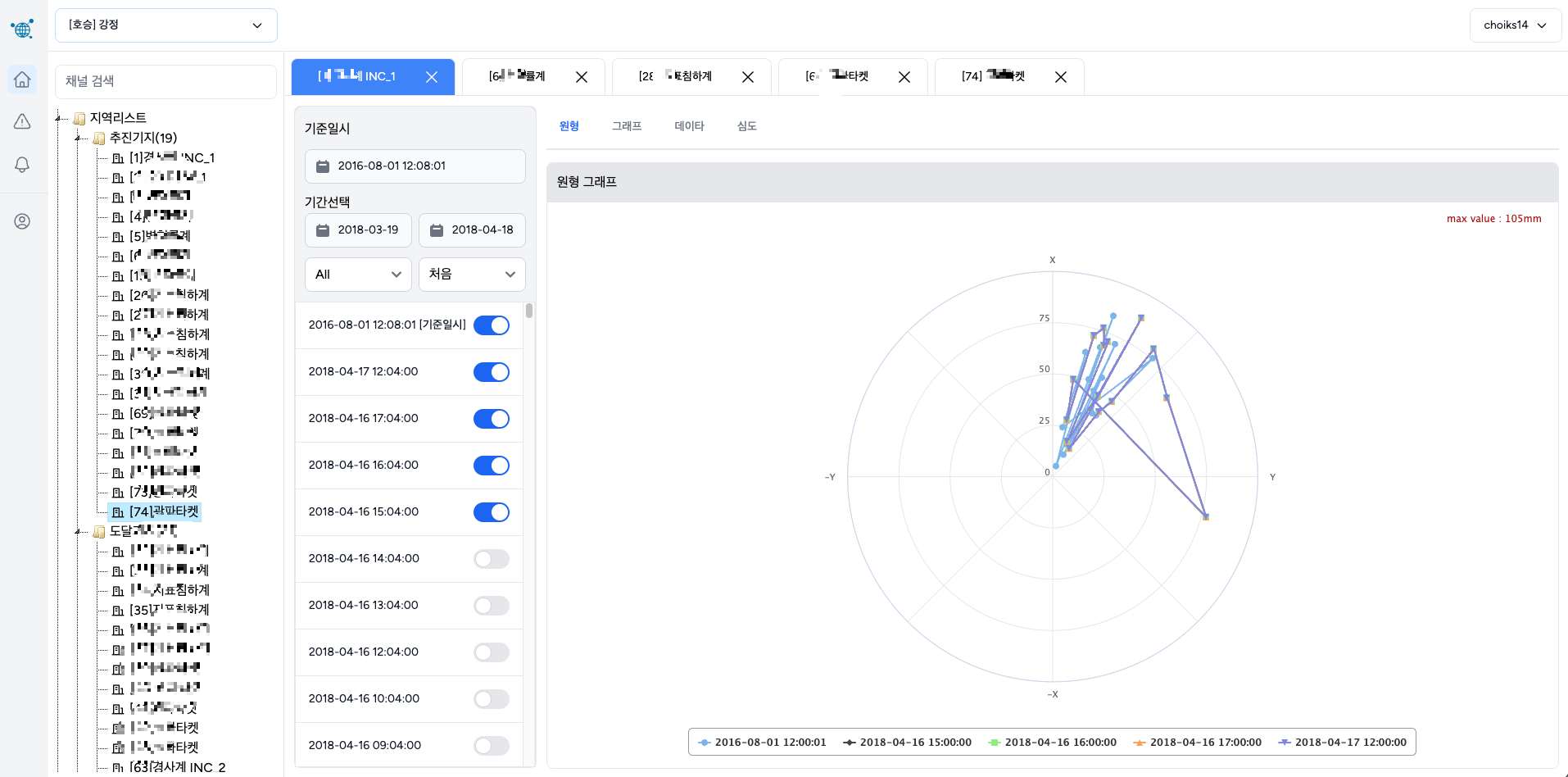Enable the 2018-04-16 13:04:00 switch
Image resolution: width=1568 pixels, height=777 pixels.
tap(492, 606)
